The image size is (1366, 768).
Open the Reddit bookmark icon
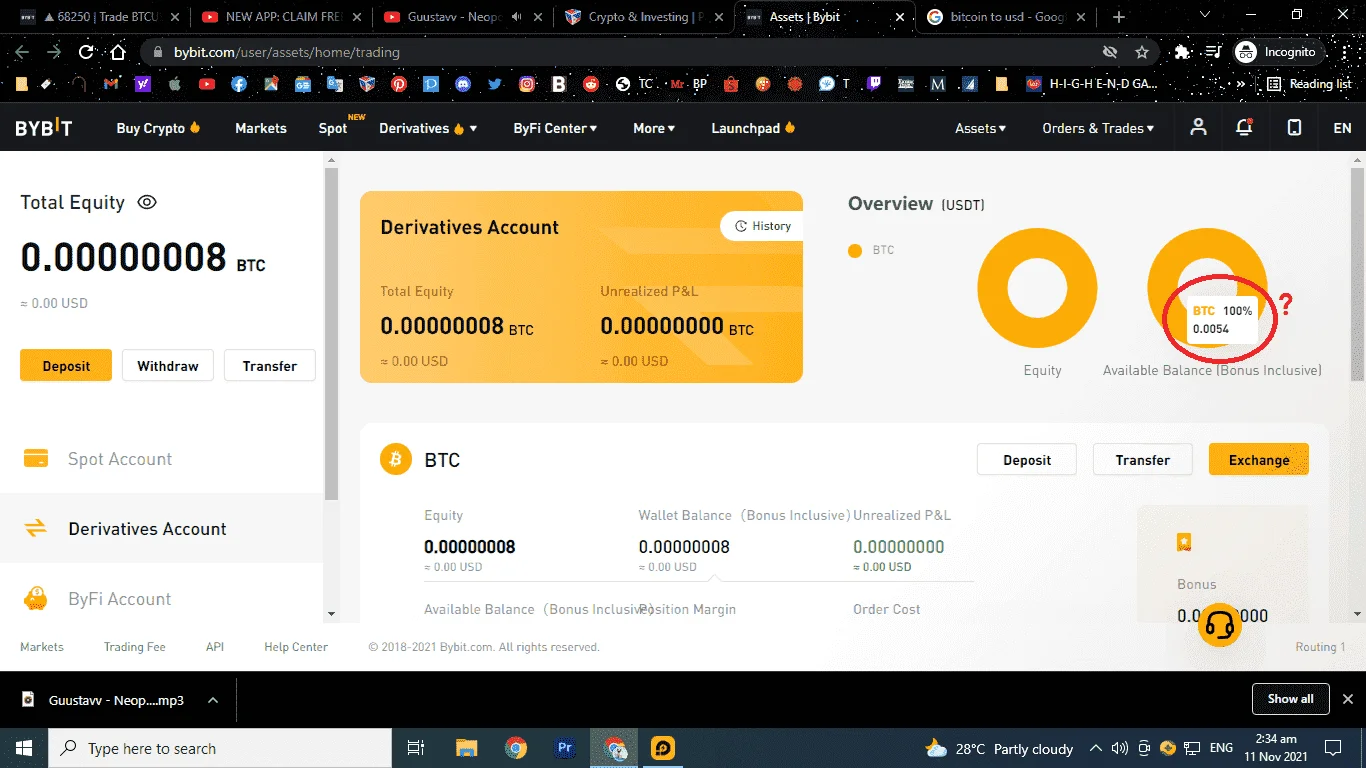point(591,85)
